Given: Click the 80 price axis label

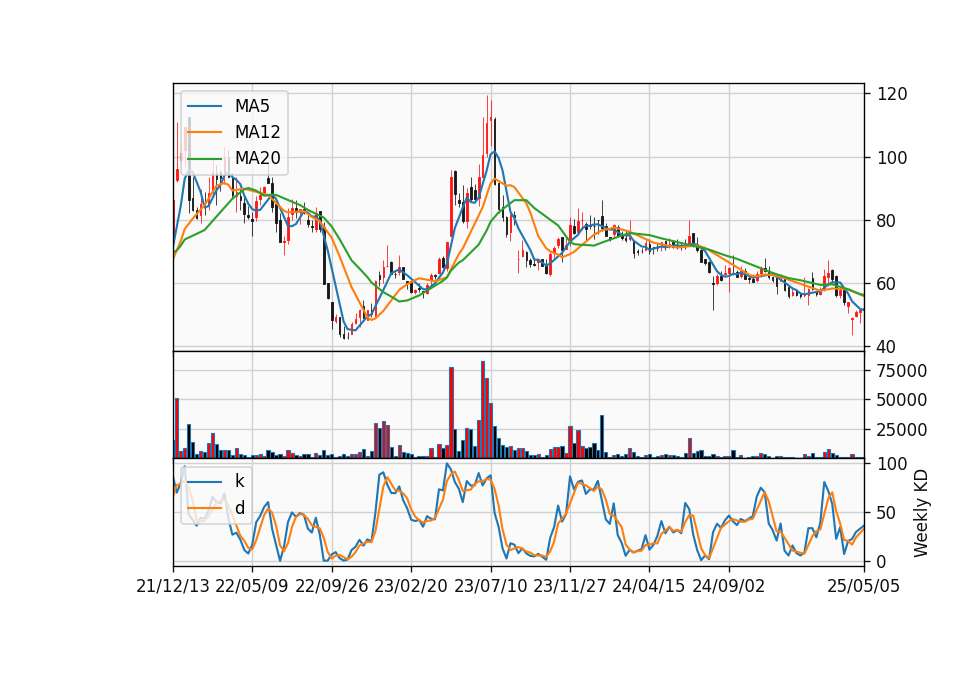Looking at the screenshot, I should tap(887, 220).
